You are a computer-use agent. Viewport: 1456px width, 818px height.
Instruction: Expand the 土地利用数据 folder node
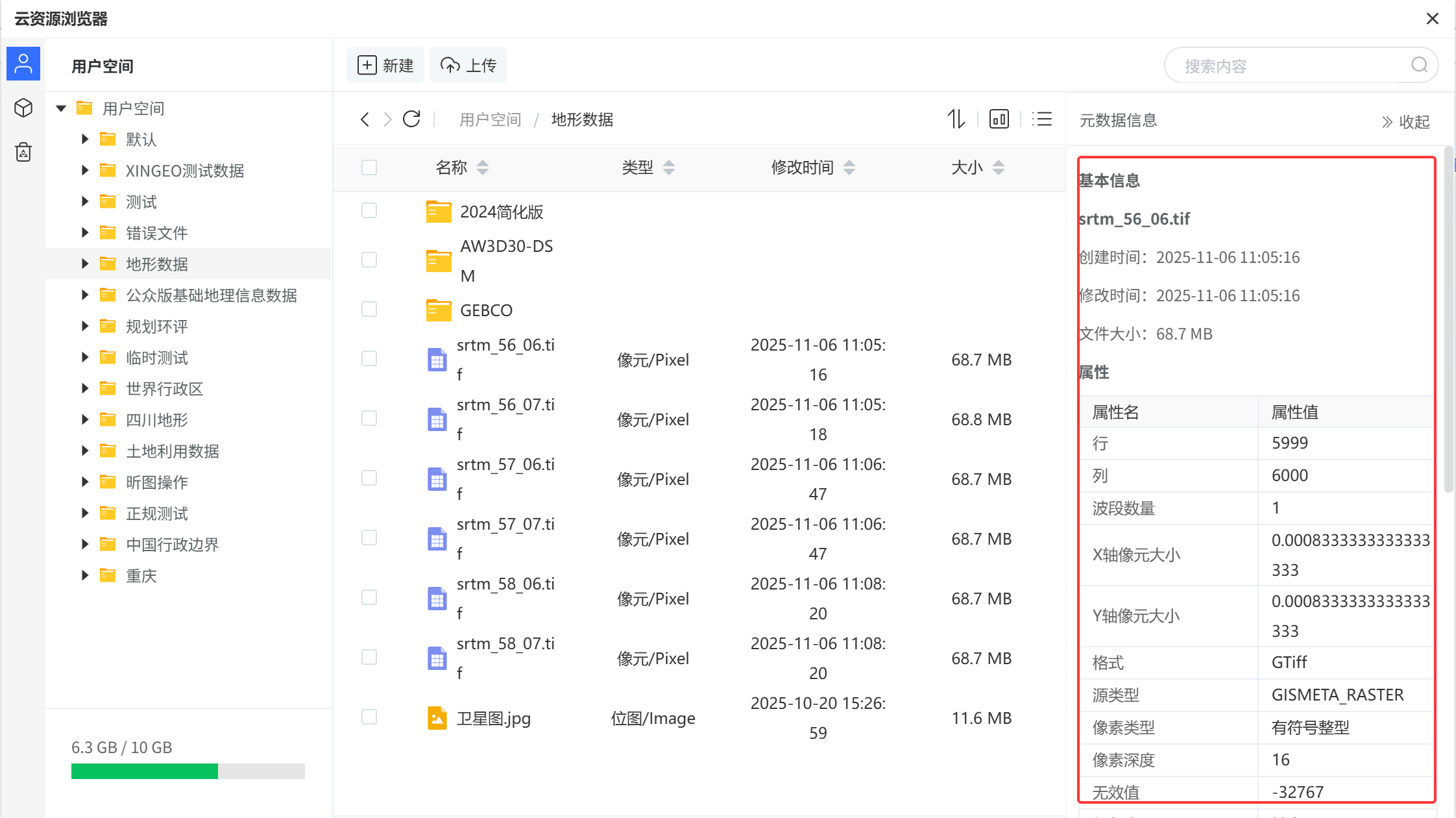click(x=84, y=451)
